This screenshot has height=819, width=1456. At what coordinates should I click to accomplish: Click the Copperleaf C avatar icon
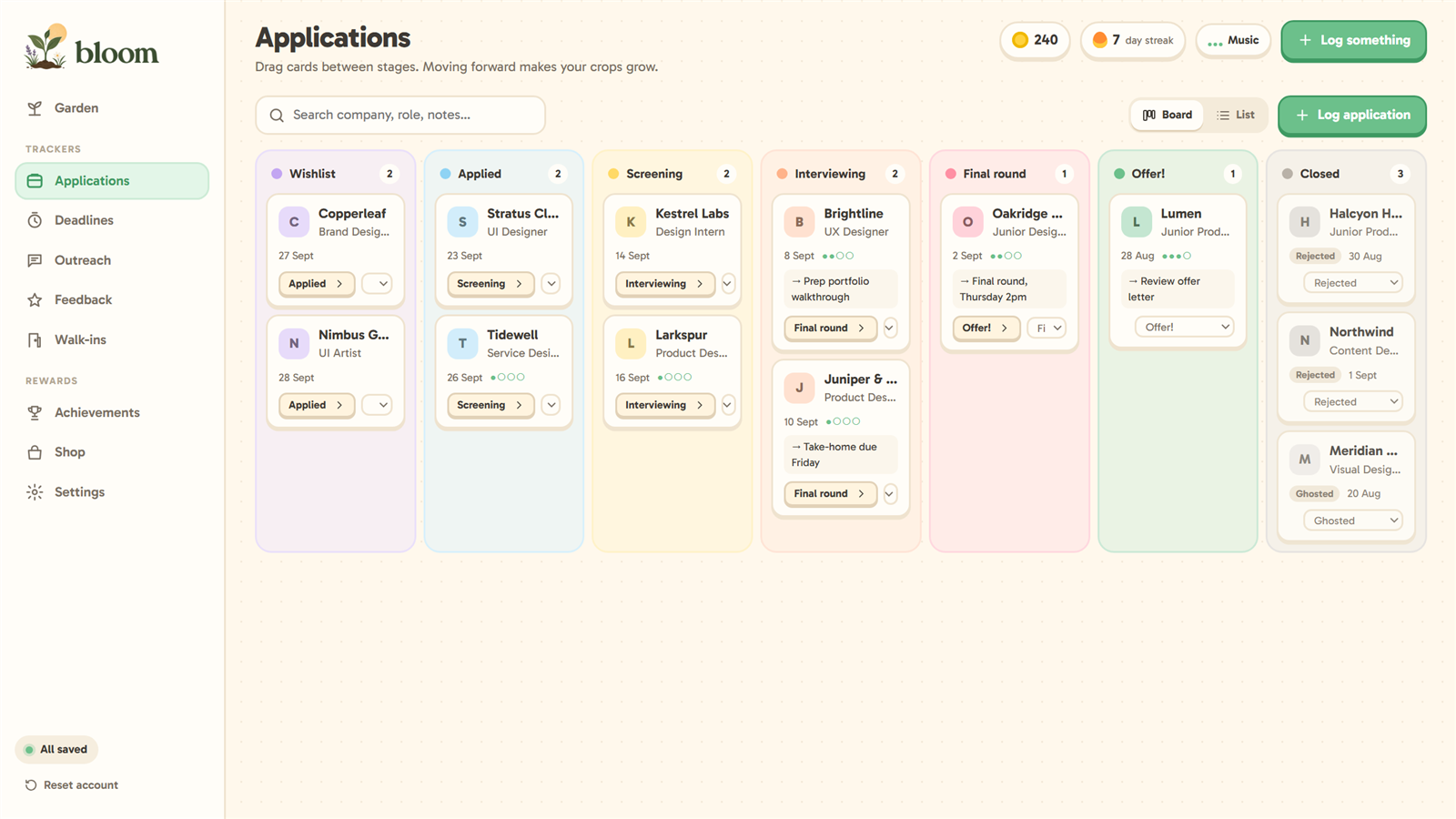point(294,222)
